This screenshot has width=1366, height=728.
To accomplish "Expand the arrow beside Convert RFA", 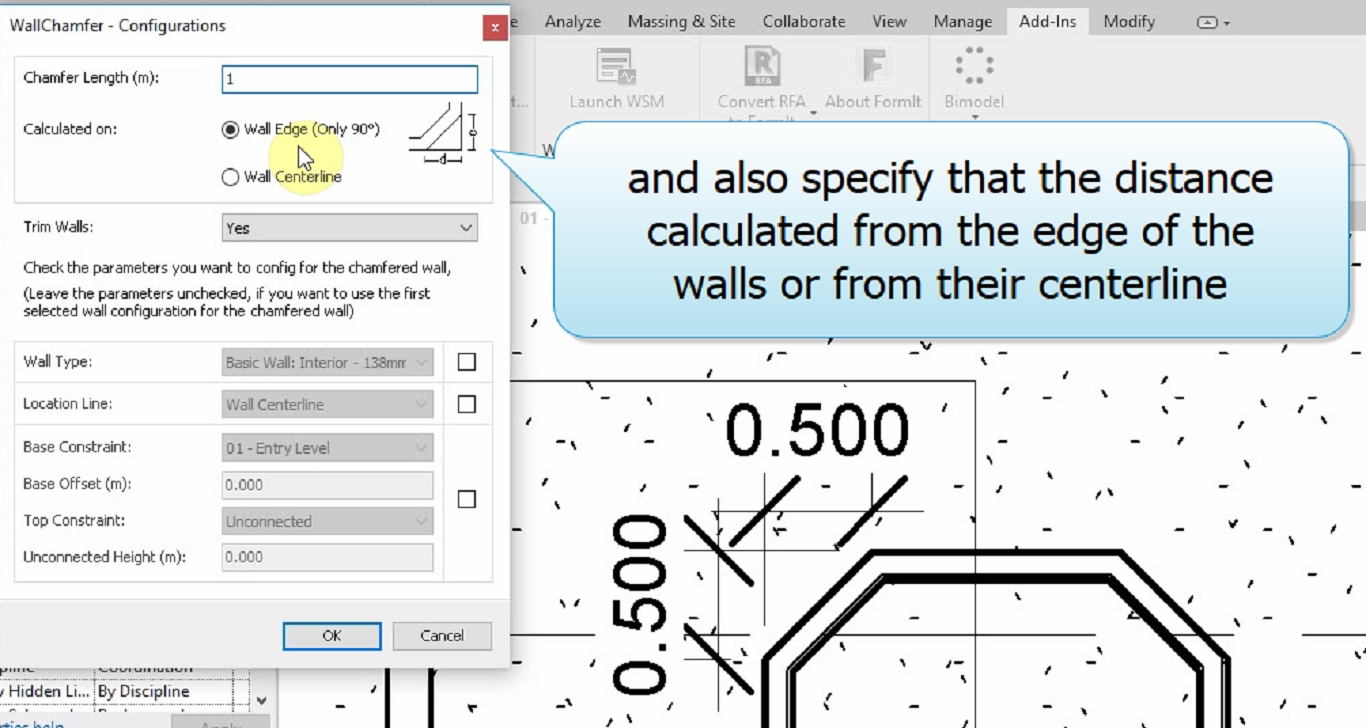I will (813, 112).
